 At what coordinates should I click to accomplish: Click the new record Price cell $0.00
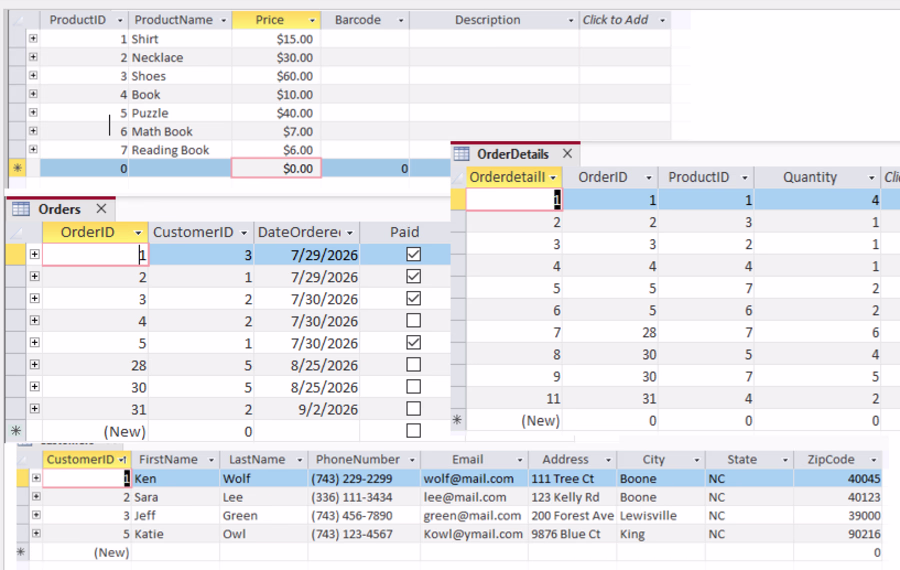276,169
